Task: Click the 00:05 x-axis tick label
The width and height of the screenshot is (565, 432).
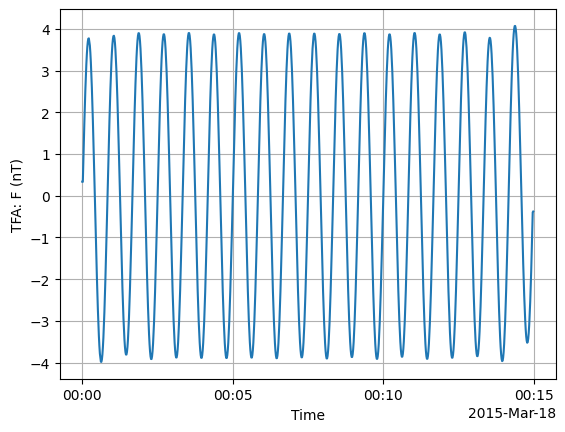Action: coord(233,396)
